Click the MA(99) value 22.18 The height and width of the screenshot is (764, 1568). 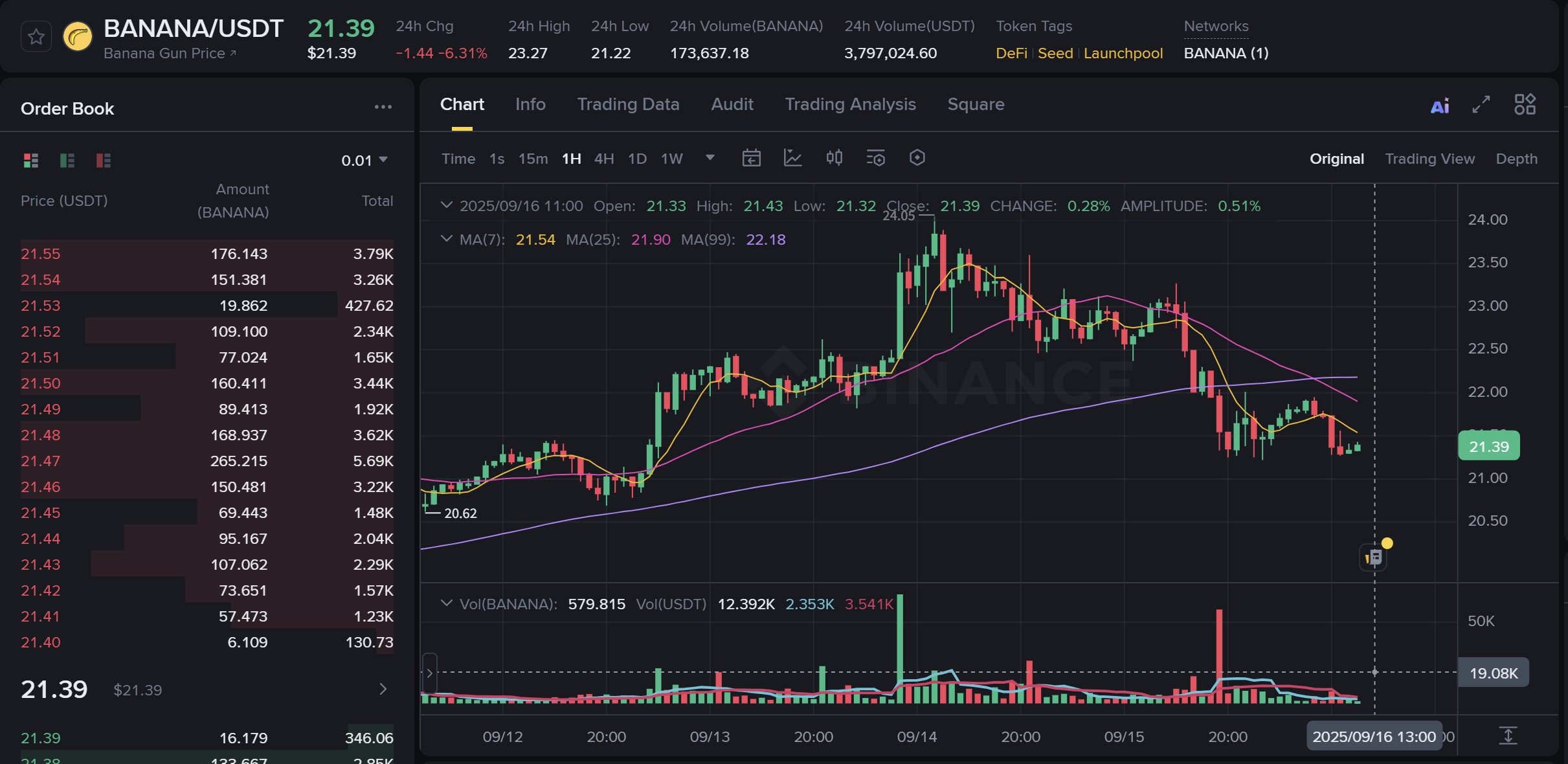click(x=766, y=240)
